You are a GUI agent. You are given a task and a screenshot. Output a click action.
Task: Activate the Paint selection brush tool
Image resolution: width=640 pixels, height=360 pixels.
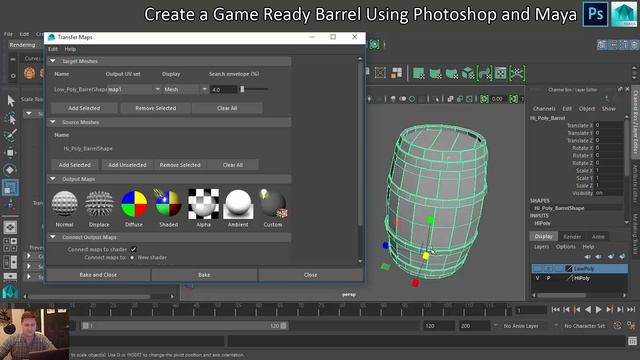(x=10, y=136)
